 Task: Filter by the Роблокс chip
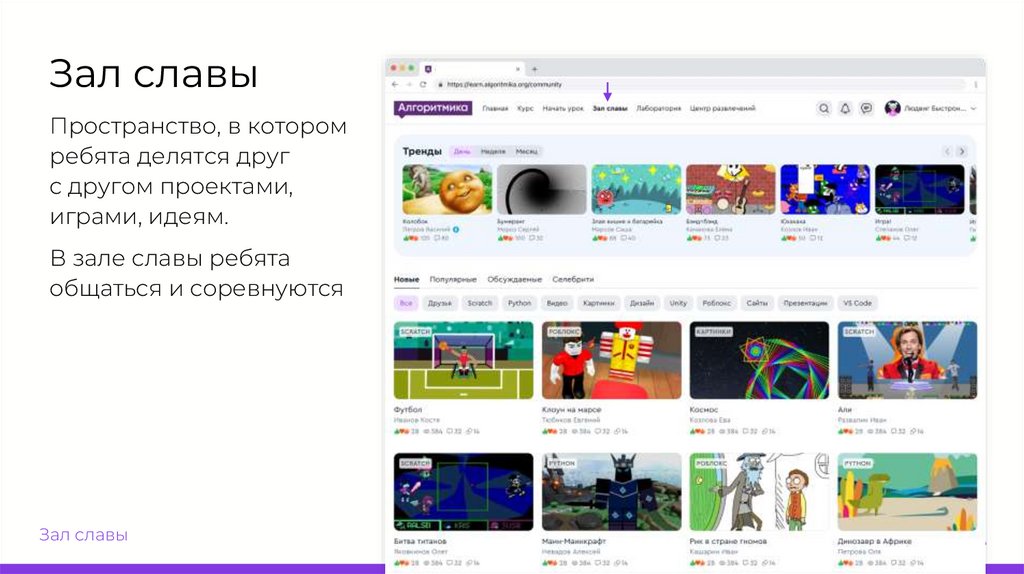pos(716,303)
